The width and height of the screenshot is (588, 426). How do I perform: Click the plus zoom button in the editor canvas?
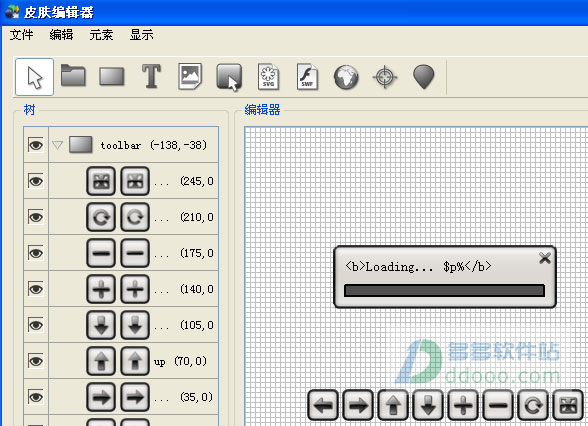pyautogui.click(x=463, y=405)
